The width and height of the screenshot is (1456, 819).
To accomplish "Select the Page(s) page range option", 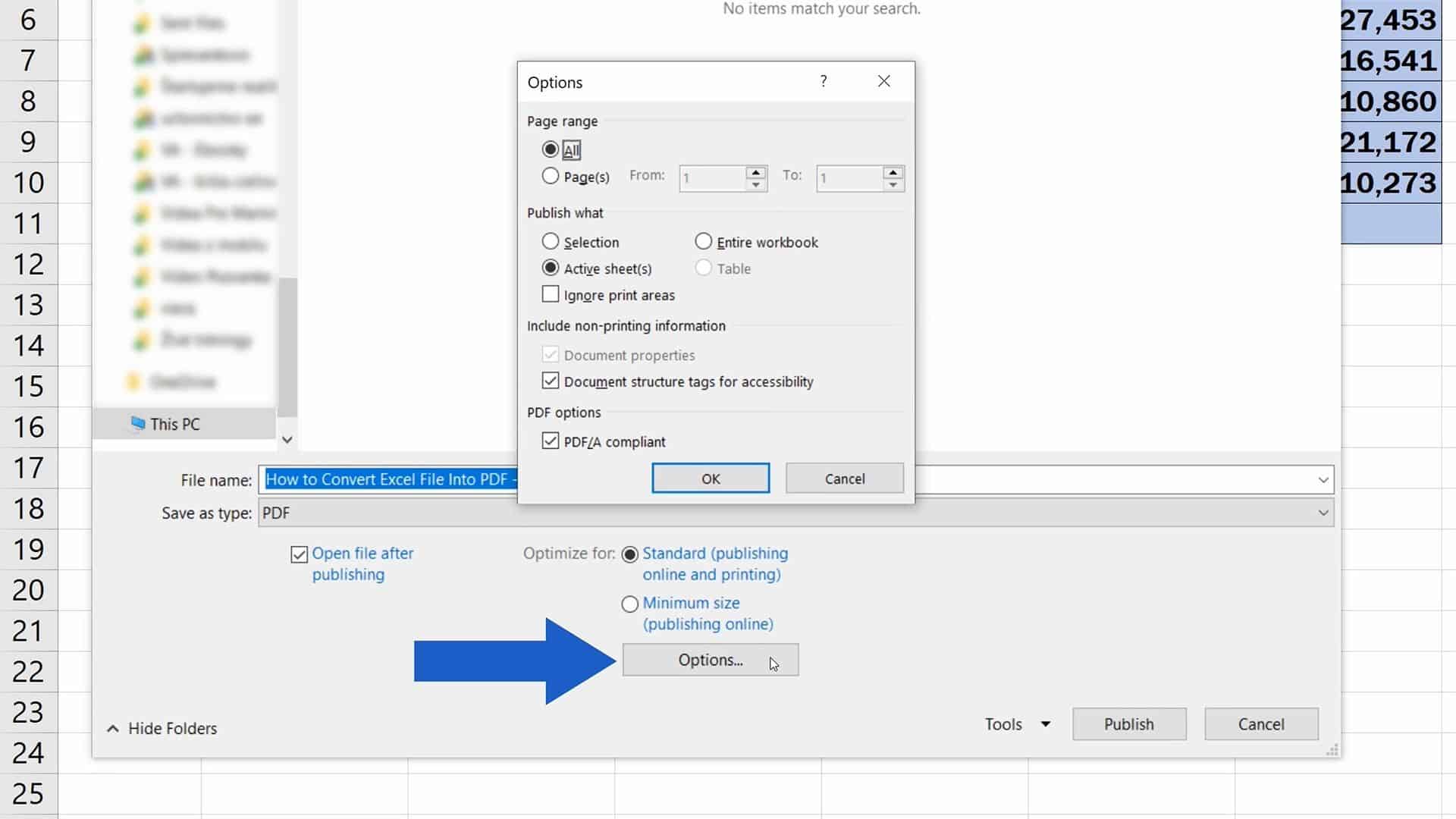I will pyautogui.click(x=550, y=175).
